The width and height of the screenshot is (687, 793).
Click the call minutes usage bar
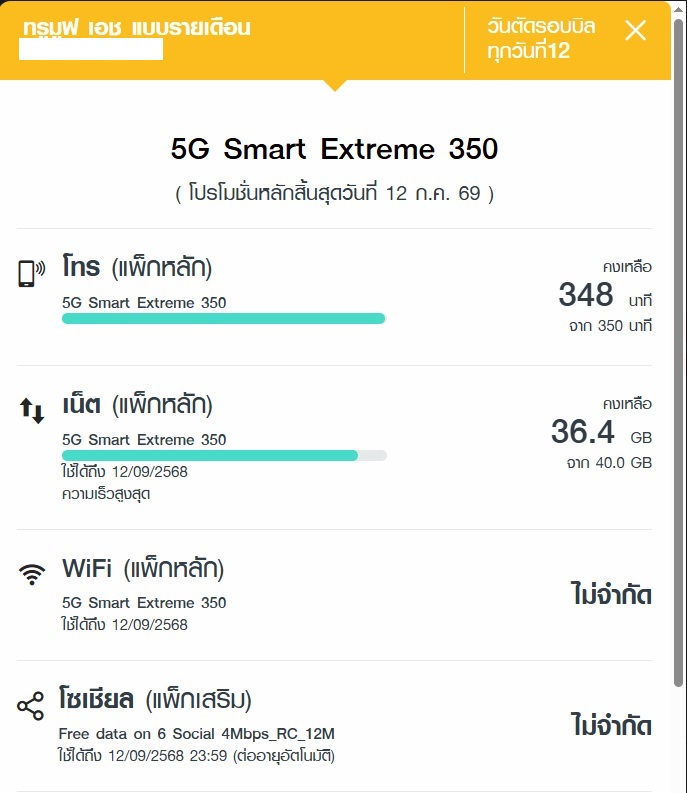[224, 319]
